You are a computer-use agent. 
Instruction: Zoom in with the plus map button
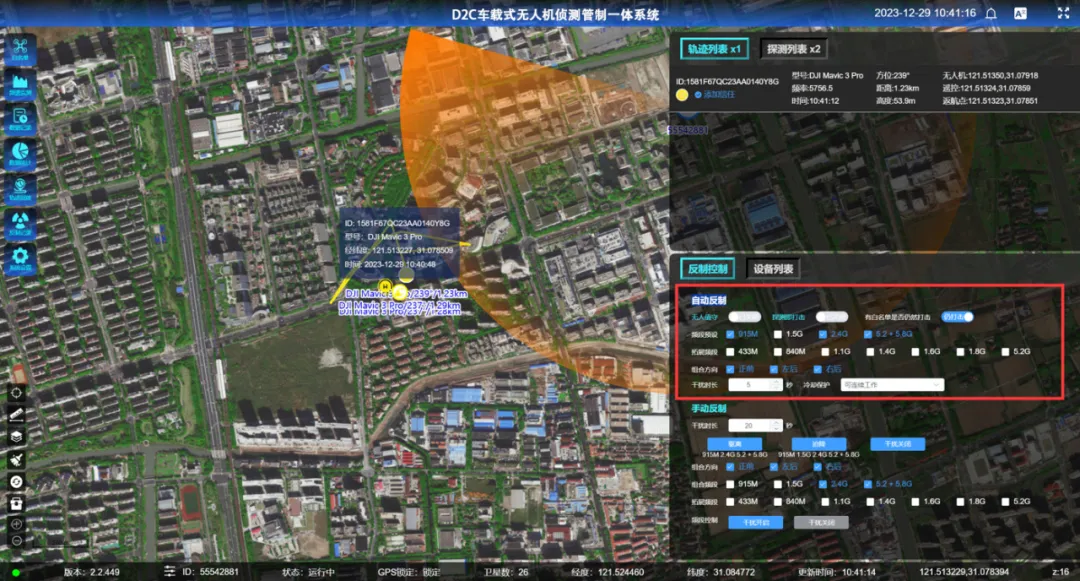coord(17,524)
